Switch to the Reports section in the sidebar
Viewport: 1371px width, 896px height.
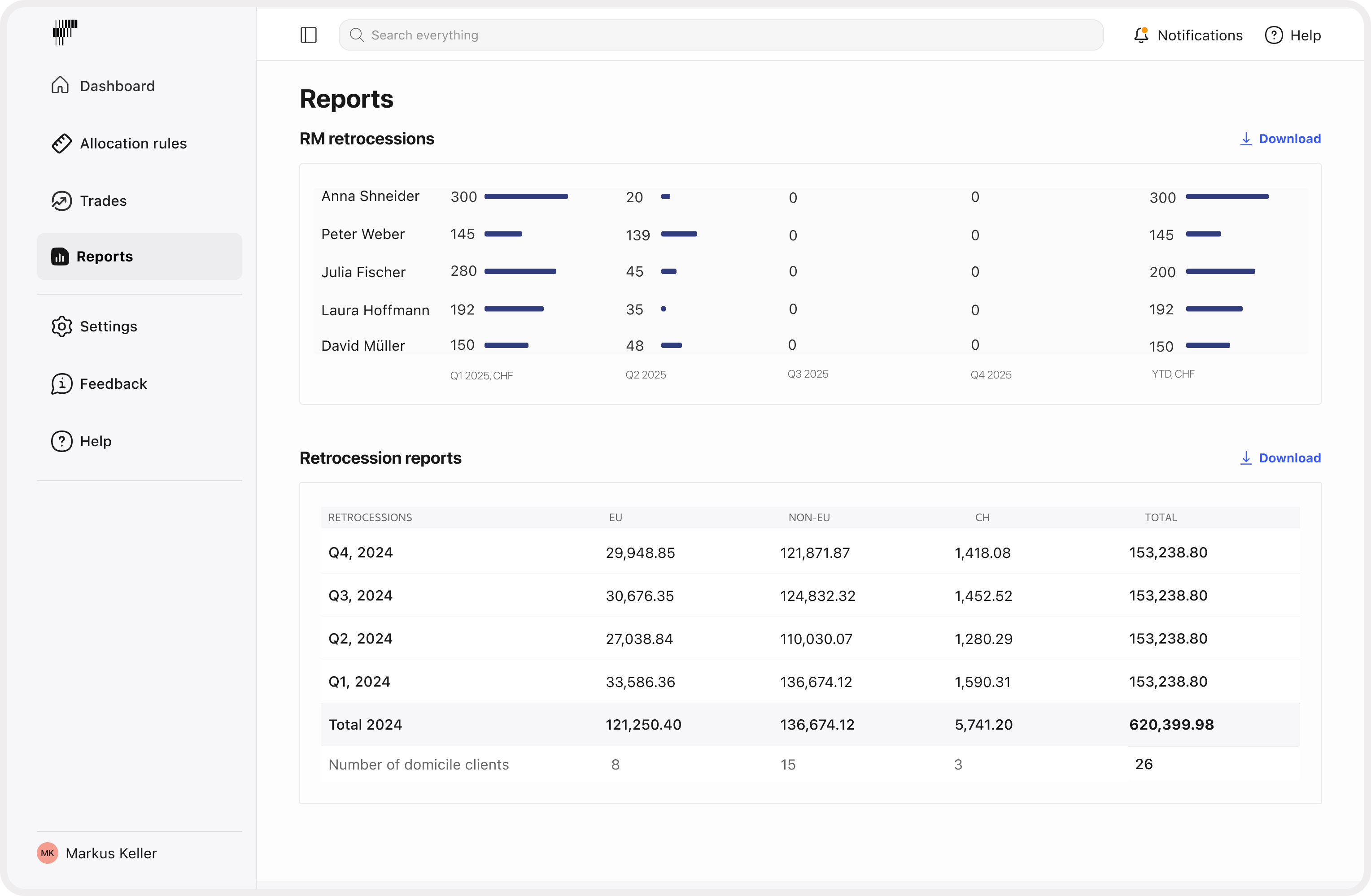click(x=104, y=257)
